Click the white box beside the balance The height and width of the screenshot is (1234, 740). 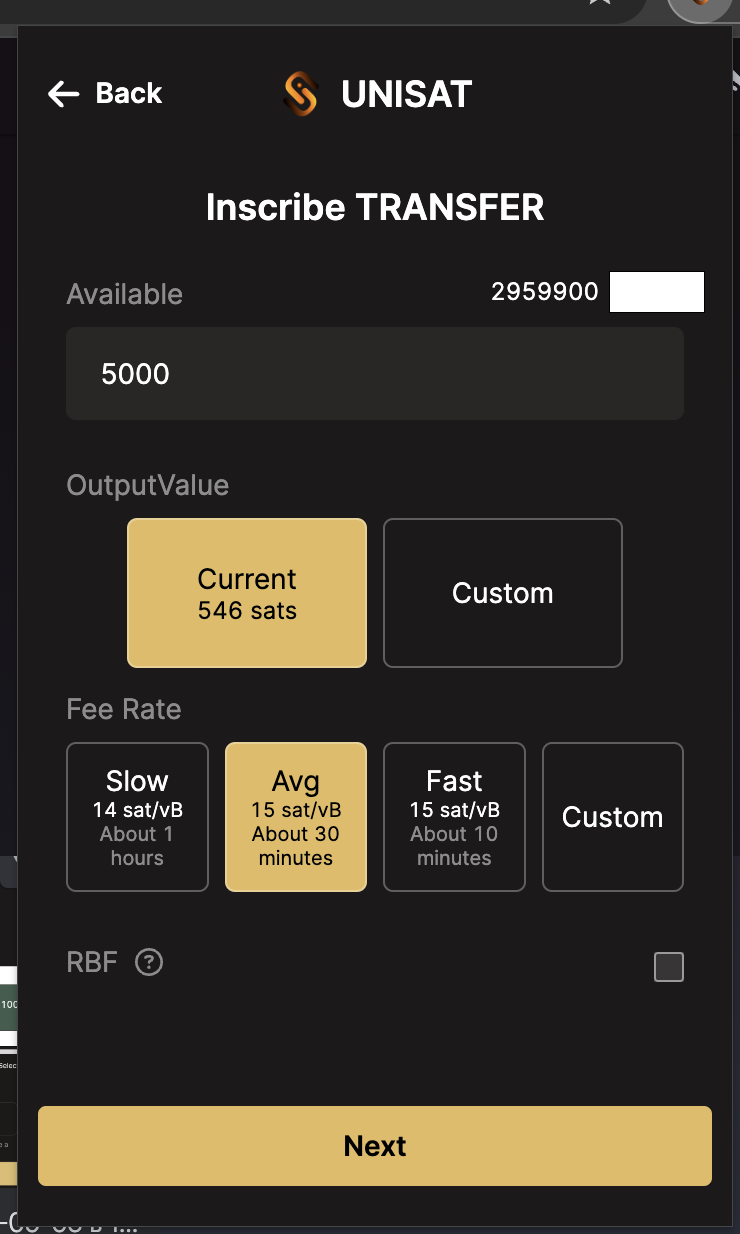[657, 292]
